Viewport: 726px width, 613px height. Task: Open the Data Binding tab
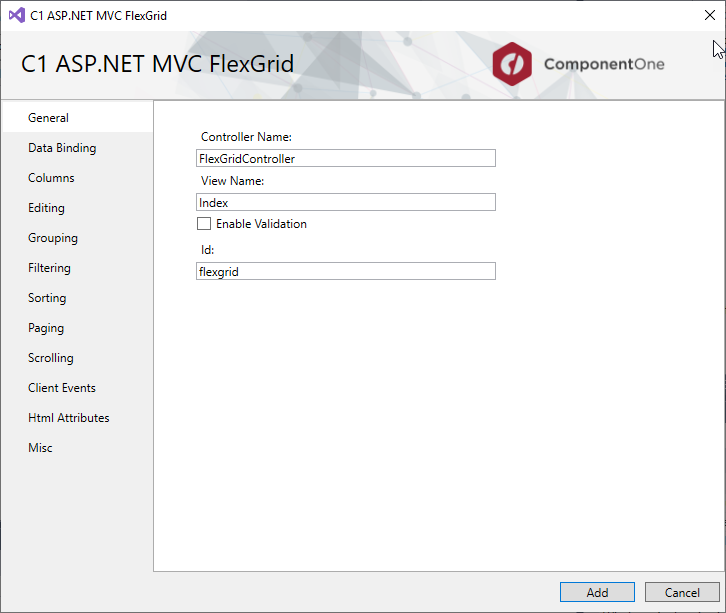[62, 148]
